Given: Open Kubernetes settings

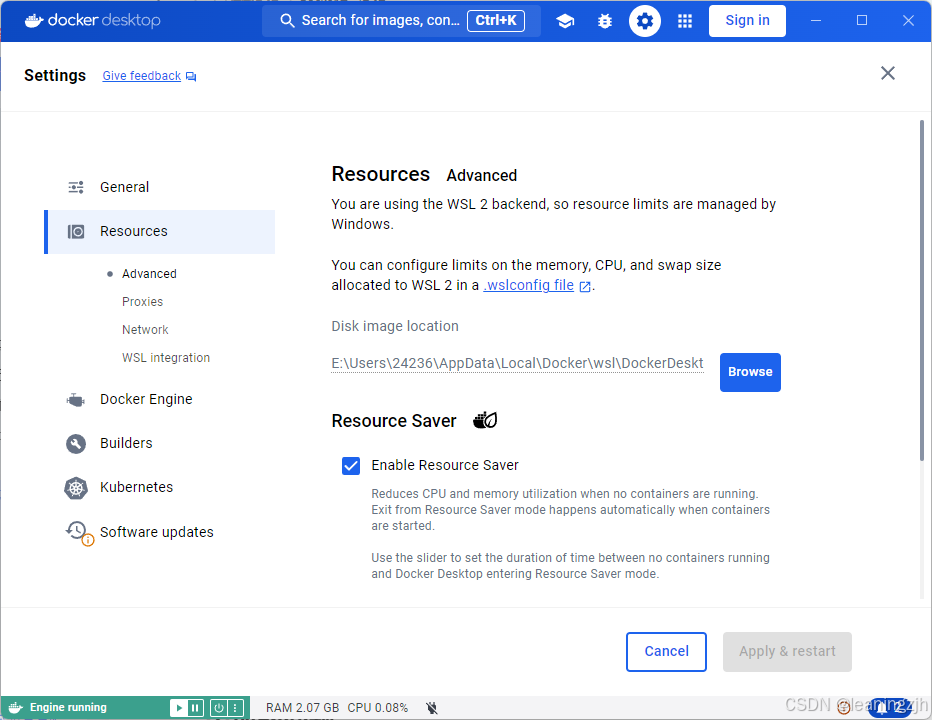Looking at the screenshot, I should click(160, 488).
